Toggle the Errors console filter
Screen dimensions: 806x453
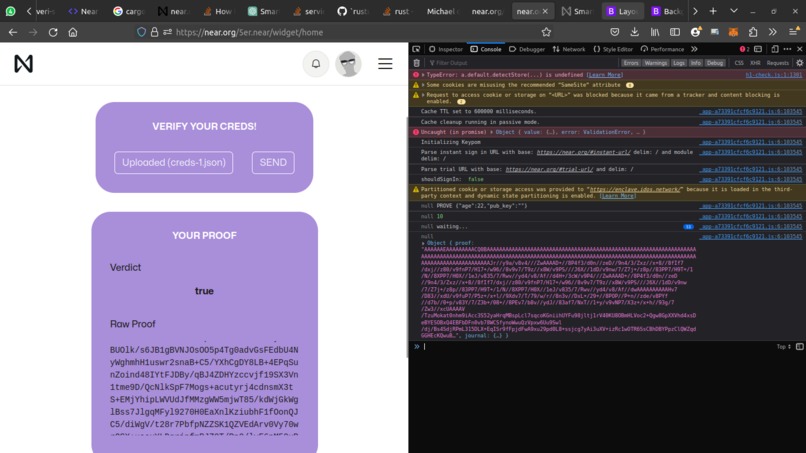(631, 63)
